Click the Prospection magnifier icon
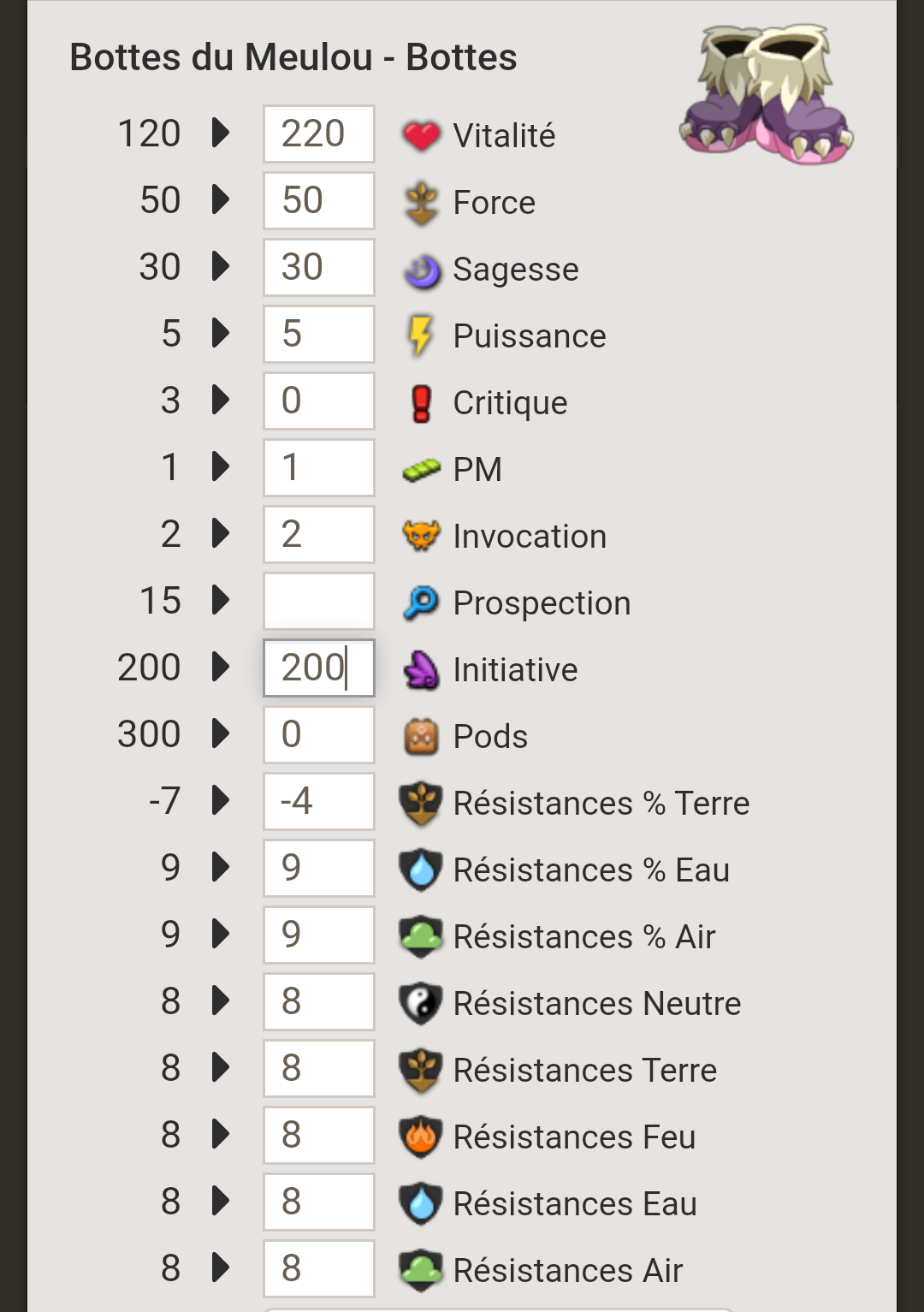 [421, 603]
